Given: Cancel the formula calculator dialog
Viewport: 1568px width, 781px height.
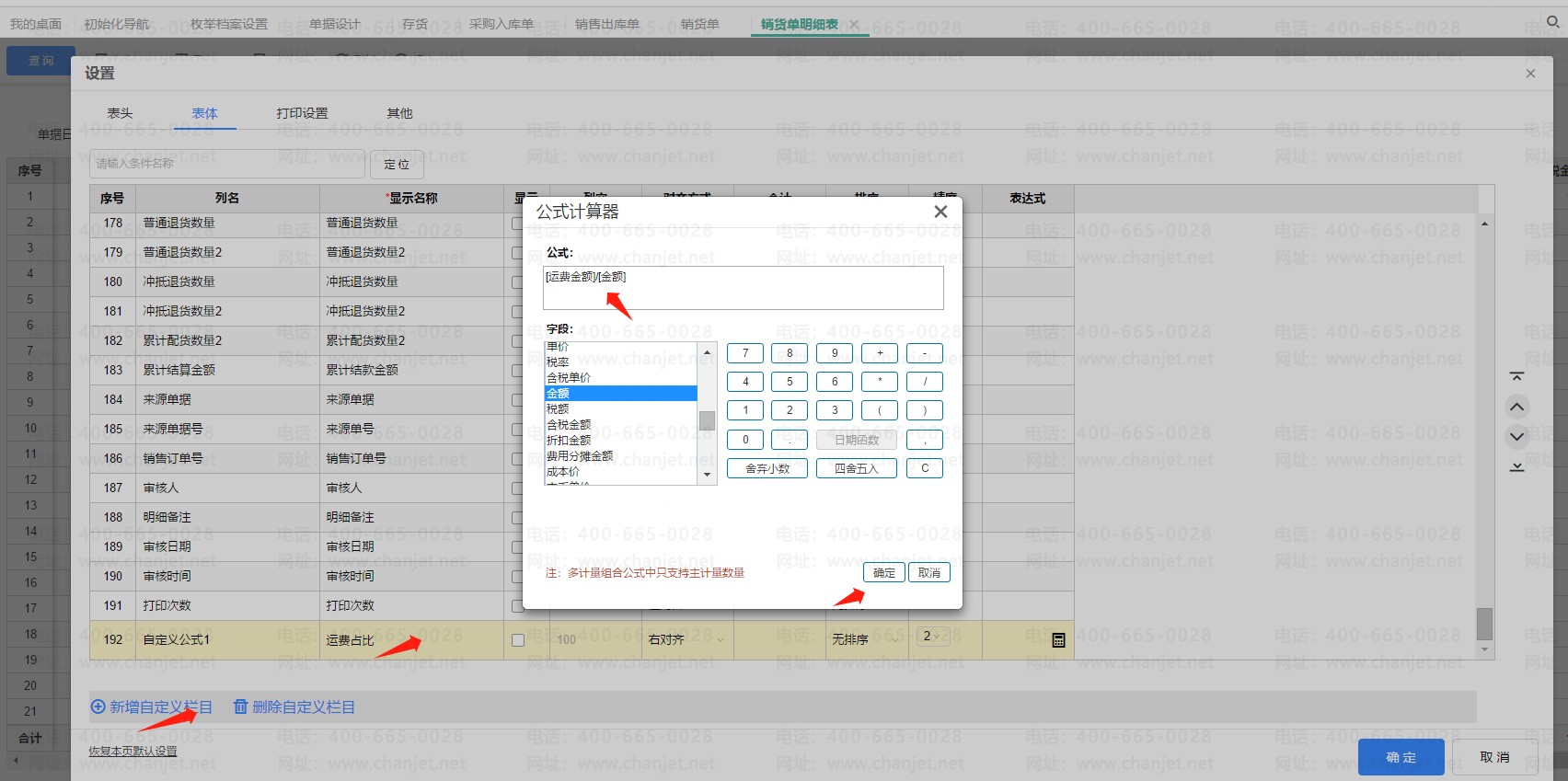Looking at the screenshot, I should 929,572.
